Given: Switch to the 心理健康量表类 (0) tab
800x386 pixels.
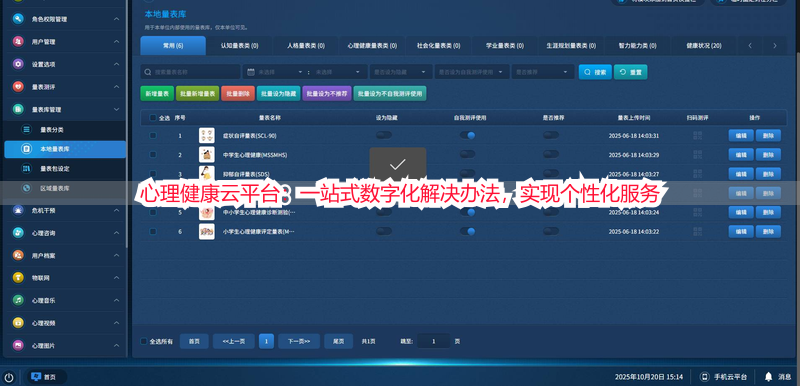Looking at the screenshot, I should pyautogui.click(x=372, y=45).
